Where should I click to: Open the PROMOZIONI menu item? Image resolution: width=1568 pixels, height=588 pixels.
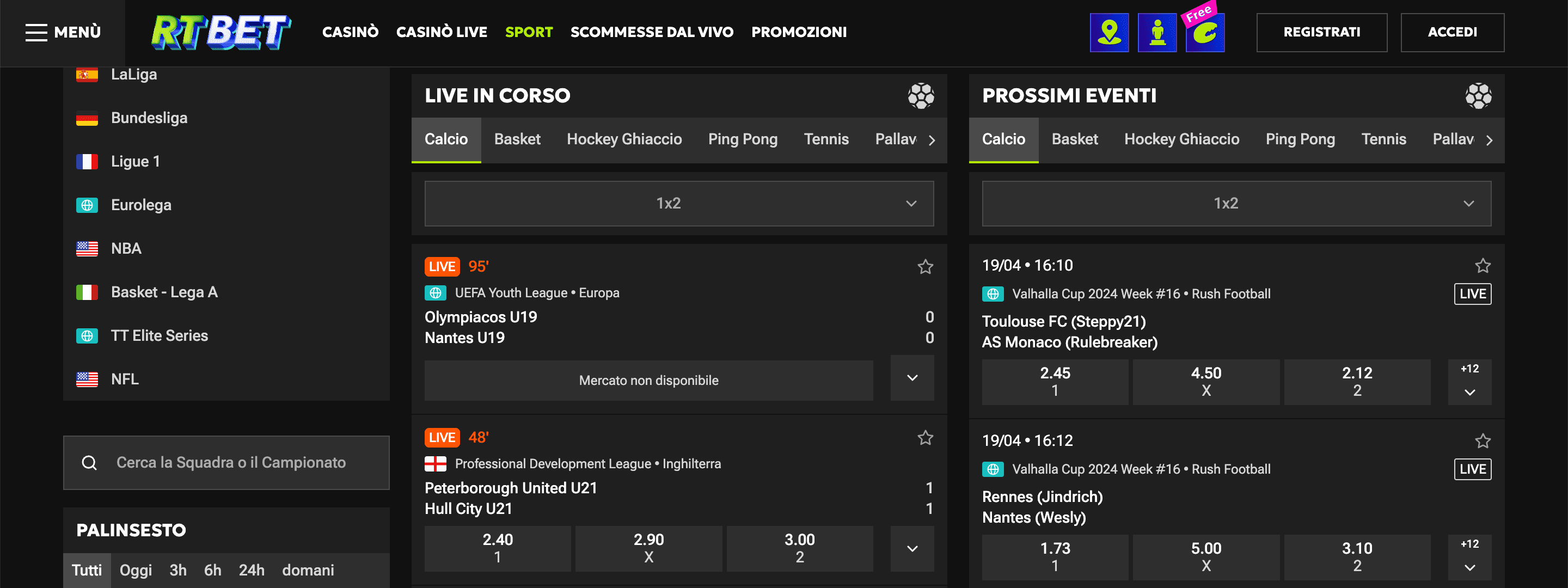[x=799, y=32]
